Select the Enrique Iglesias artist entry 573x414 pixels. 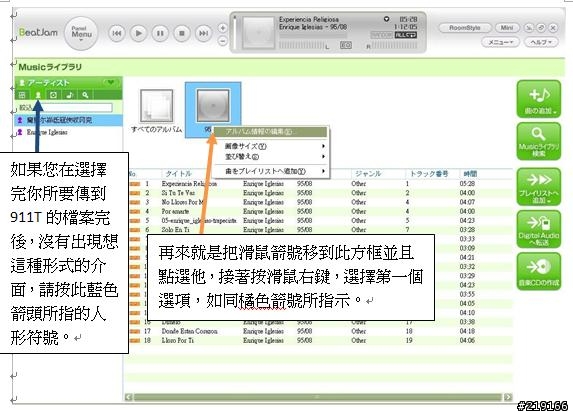point(68,132)
